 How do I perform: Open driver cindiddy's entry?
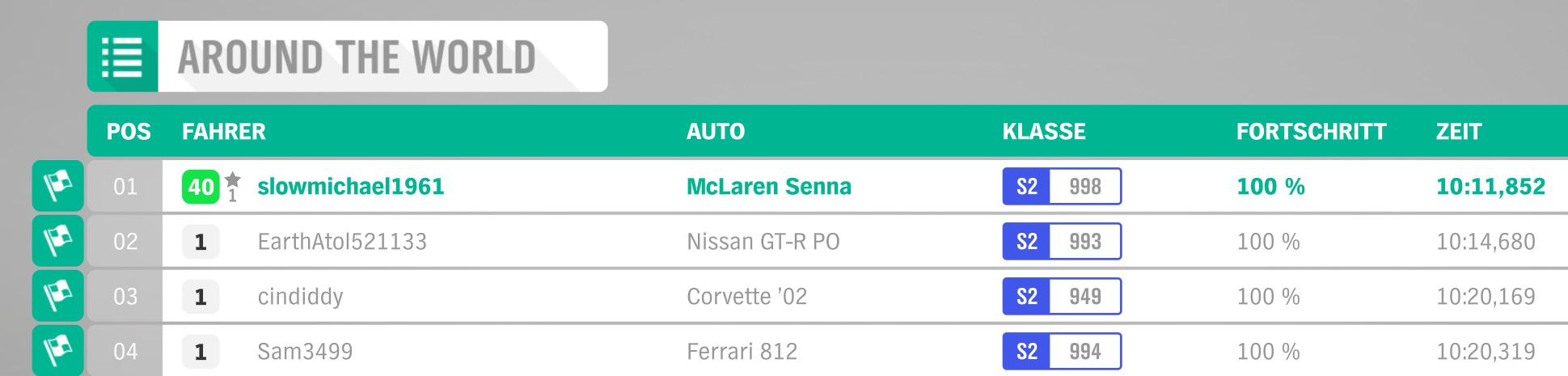pos(300,297)
